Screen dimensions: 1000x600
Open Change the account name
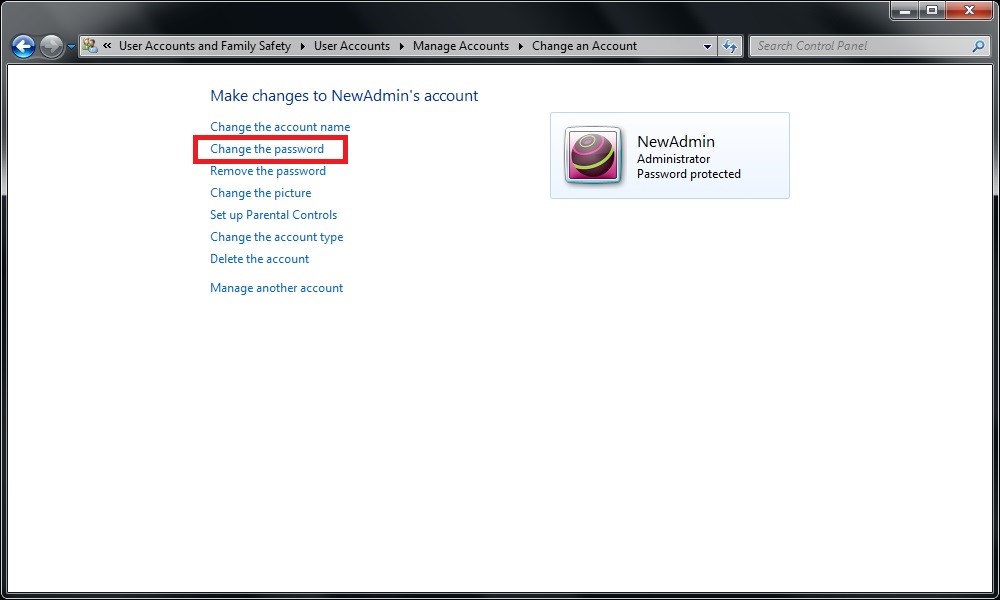[x=279, y=127]
